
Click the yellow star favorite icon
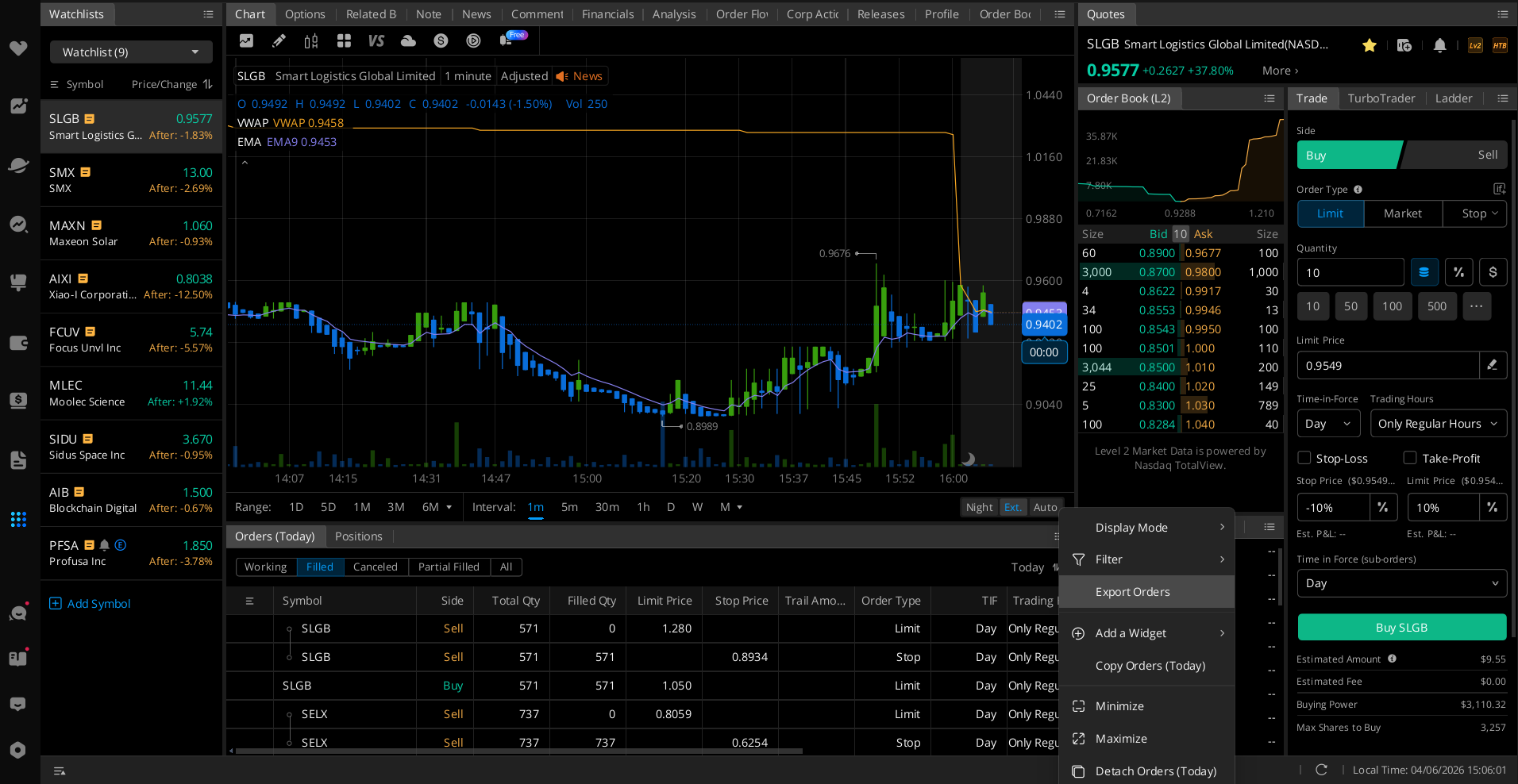click(x=1369, y=45)
